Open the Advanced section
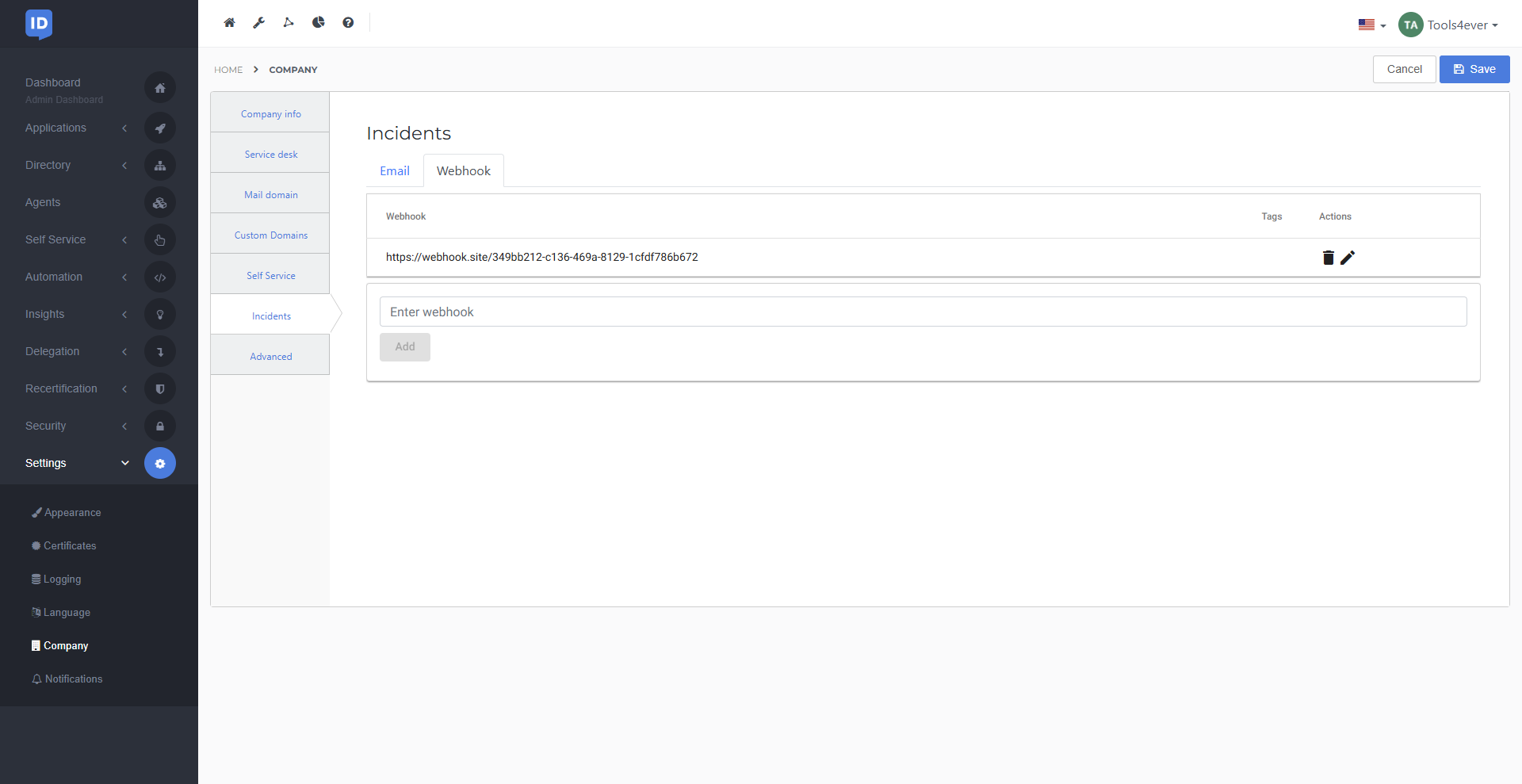Image resolution: width=1522 pixels, height=784 pixels. click(x=270, y=356)
